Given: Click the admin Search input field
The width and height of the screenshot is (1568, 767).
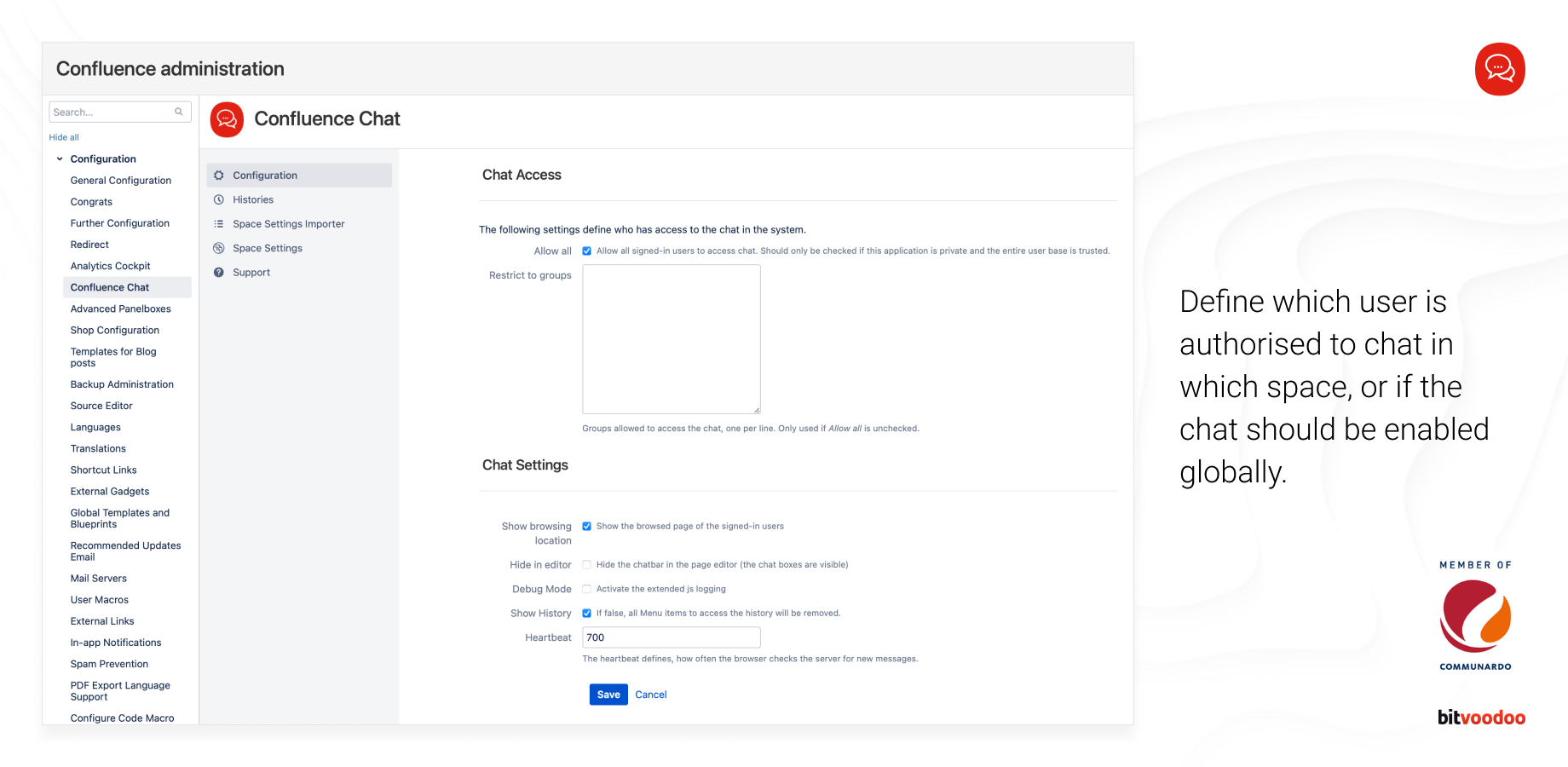Looking at the screenshot, I should click(120, 112).
